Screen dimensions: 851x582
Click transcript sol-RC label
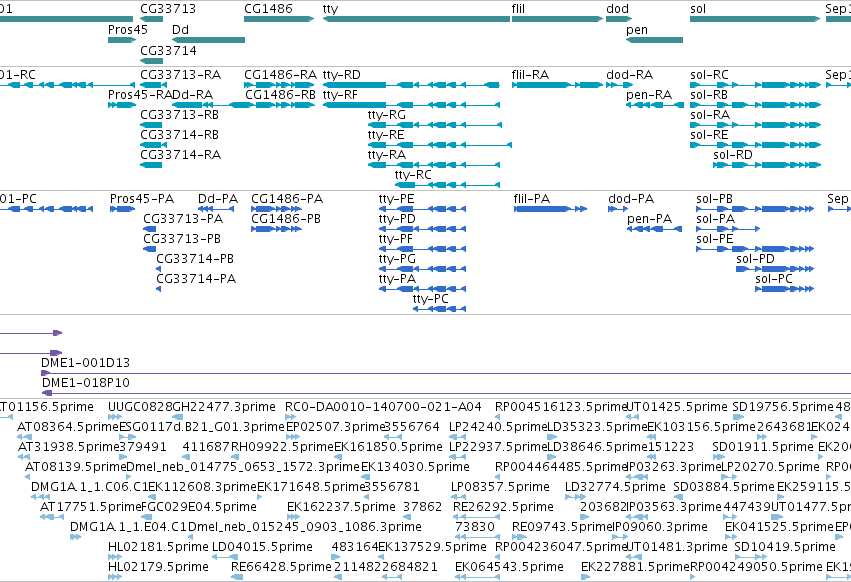[709, 74]
